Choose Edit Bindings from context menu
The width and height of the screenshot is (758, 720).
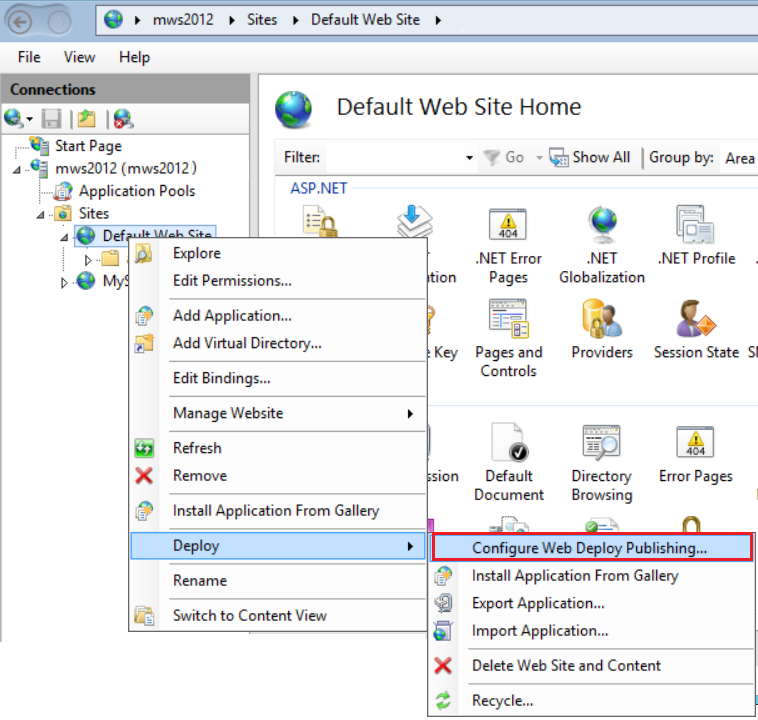(221, 378)
